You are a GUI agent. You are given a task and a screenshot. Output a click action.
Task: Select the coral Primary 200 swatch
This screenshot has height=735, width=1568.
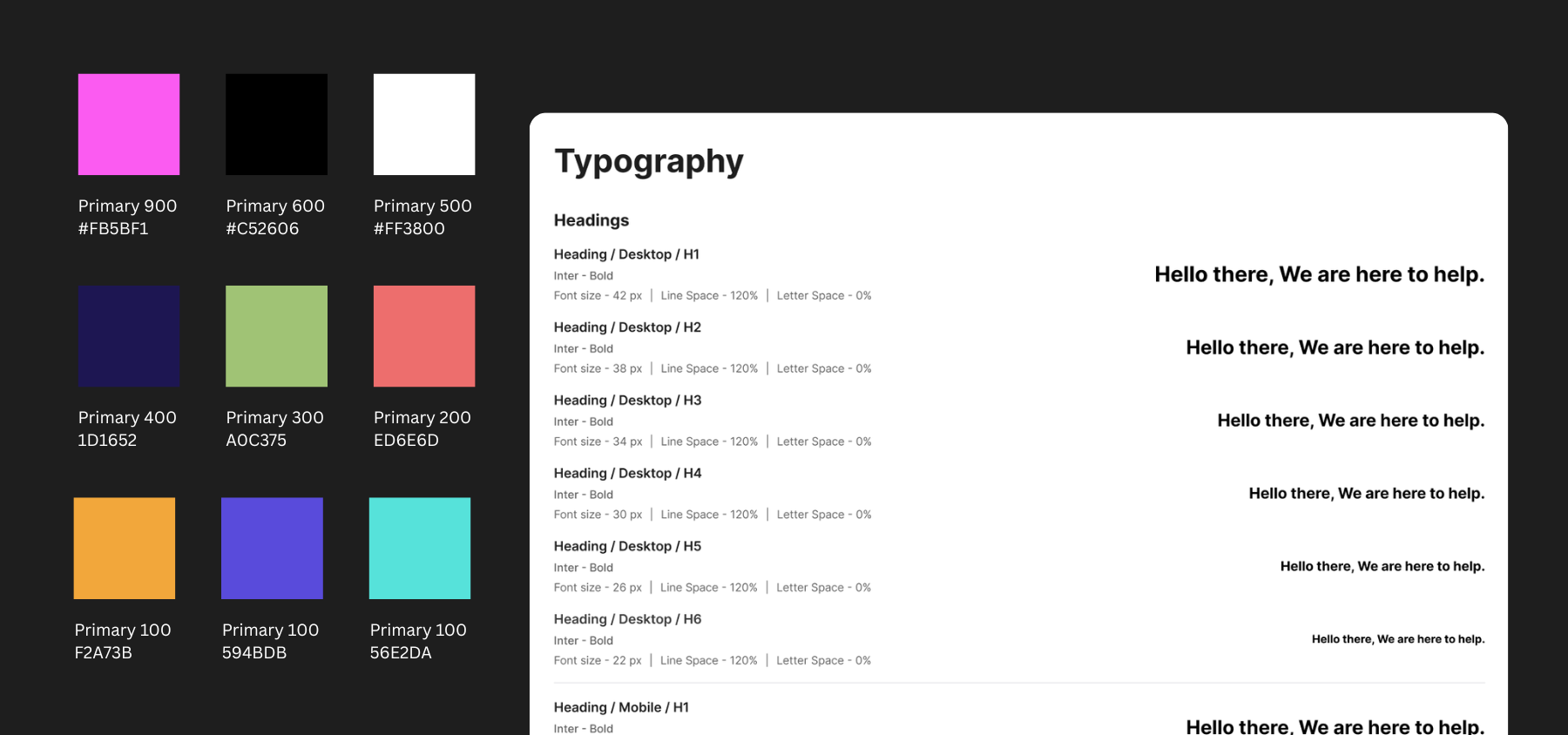pyautogui.click(x=424, y=336)
